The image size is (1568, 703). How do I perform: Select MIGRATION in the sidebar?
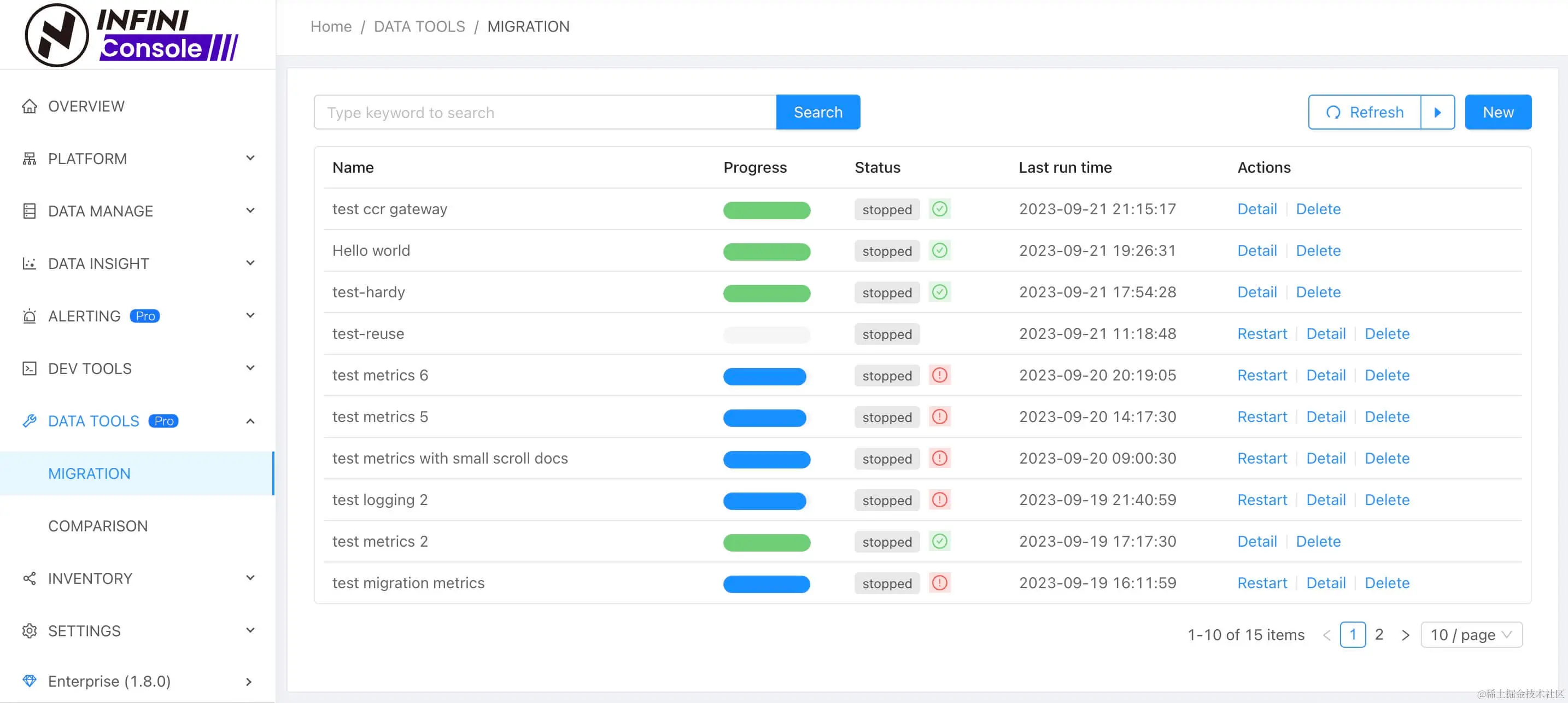tap(90, 473)
